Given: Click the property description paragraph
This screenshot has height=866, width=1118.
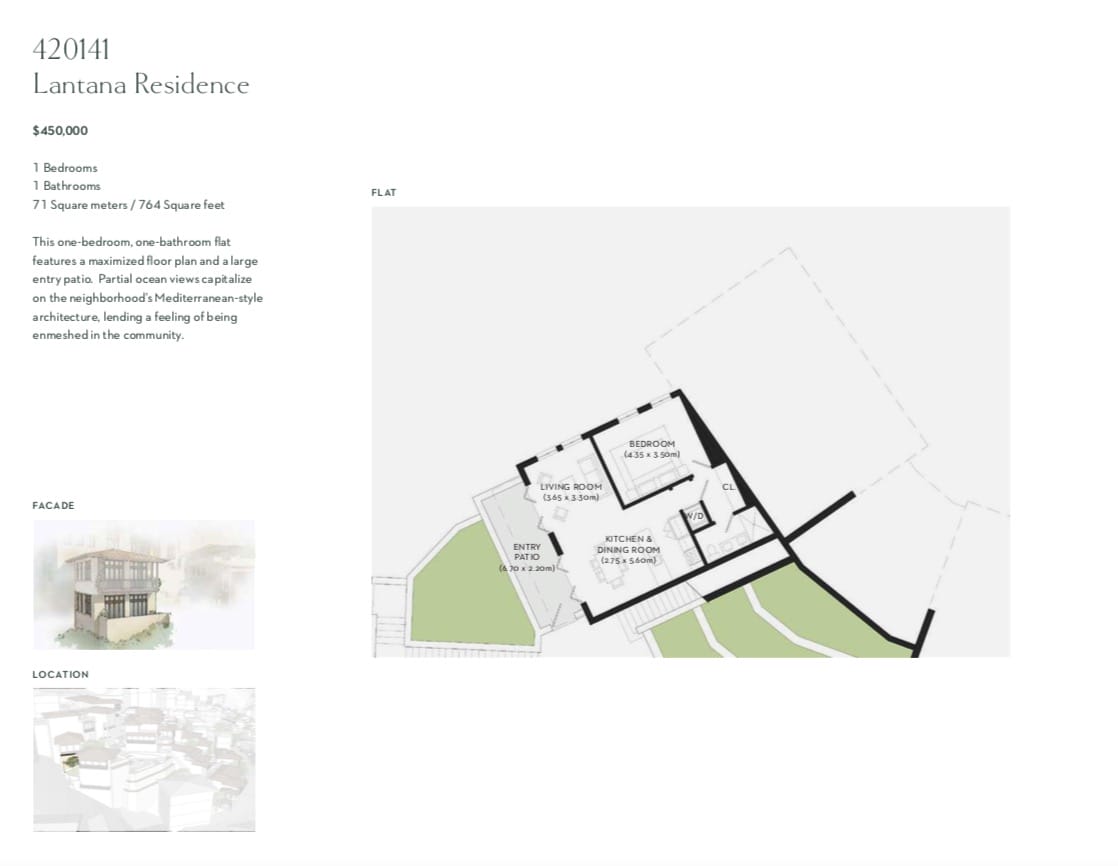Looking at the screenshot, I should point(147,288).
